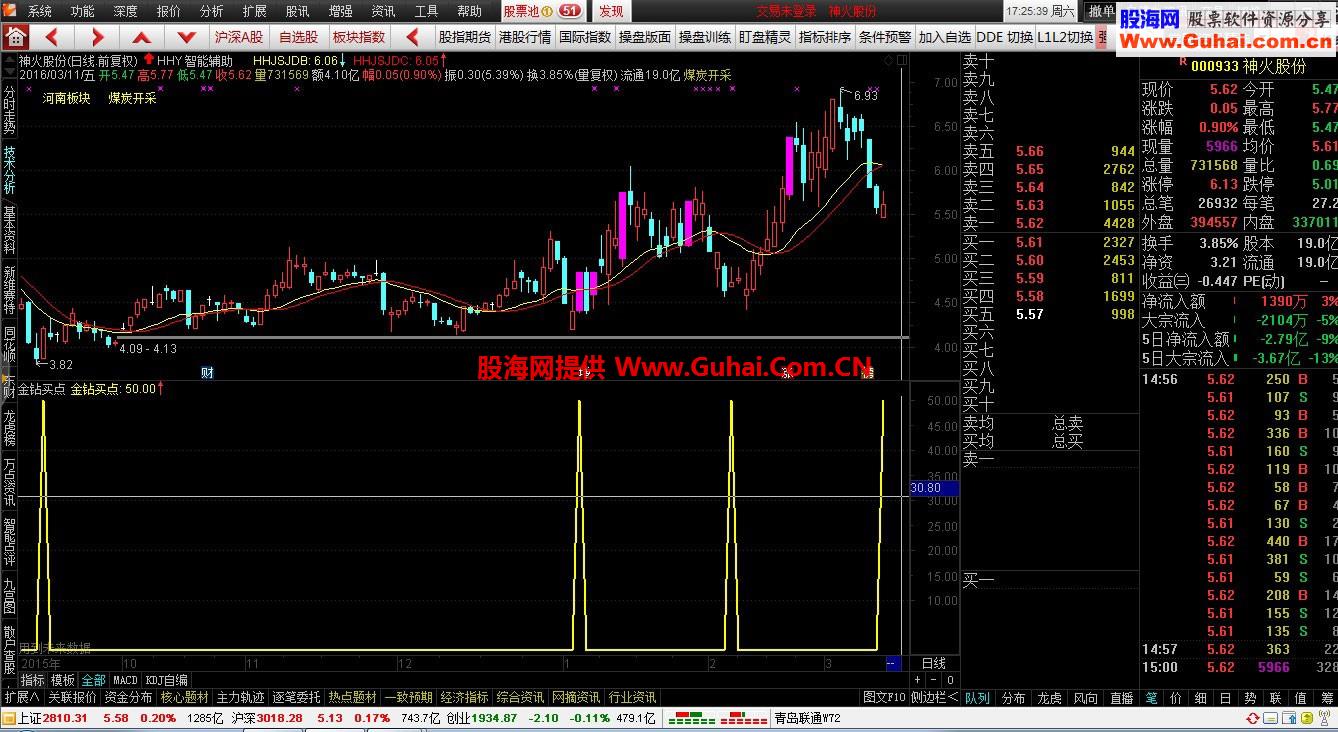Click the 买一 price 5.61 in the order book
The height and width of the screenshot is (732, 1338).
[1029, 242]
